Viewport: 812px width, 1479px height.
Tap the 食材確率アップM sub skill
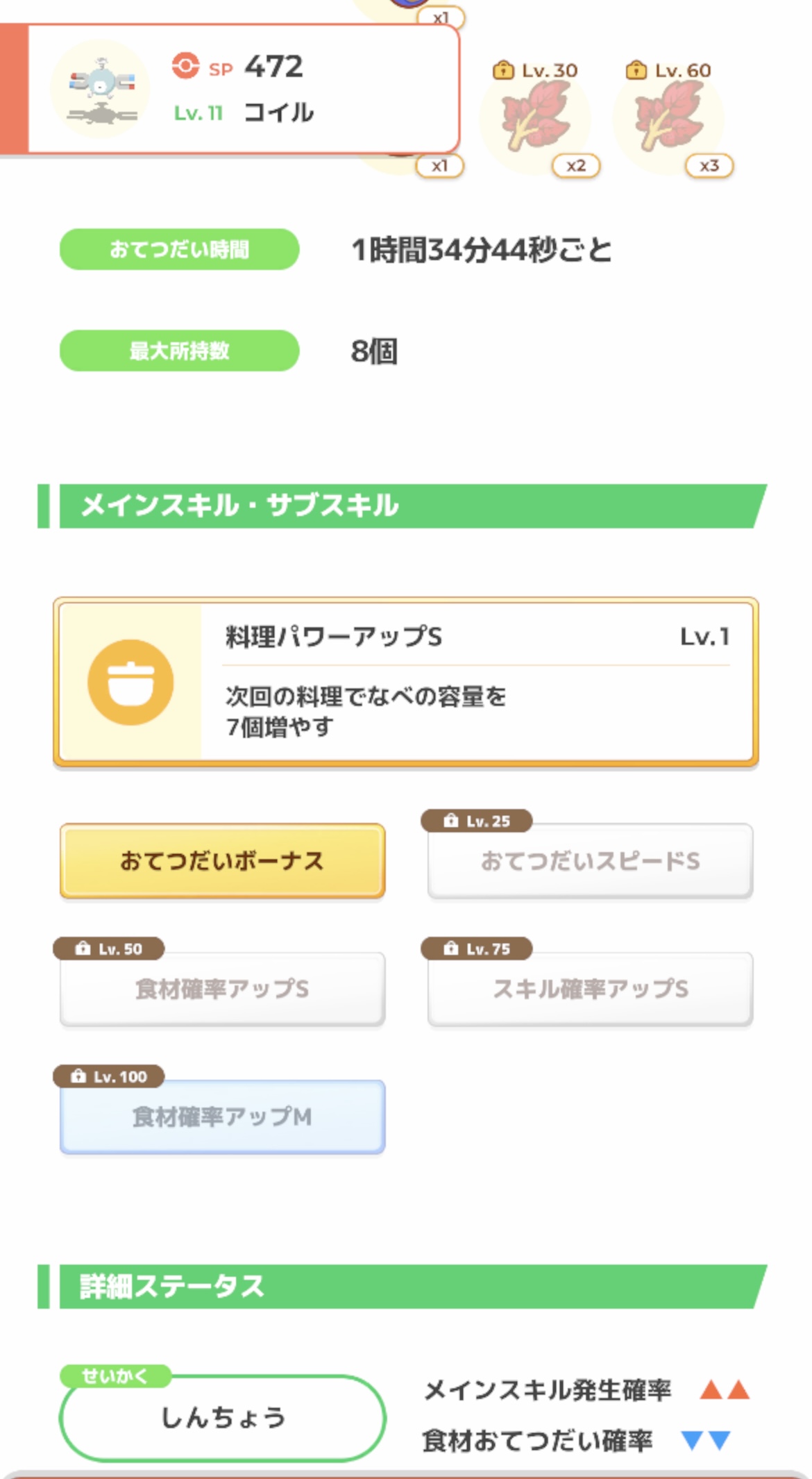[x=222, y=1117]
